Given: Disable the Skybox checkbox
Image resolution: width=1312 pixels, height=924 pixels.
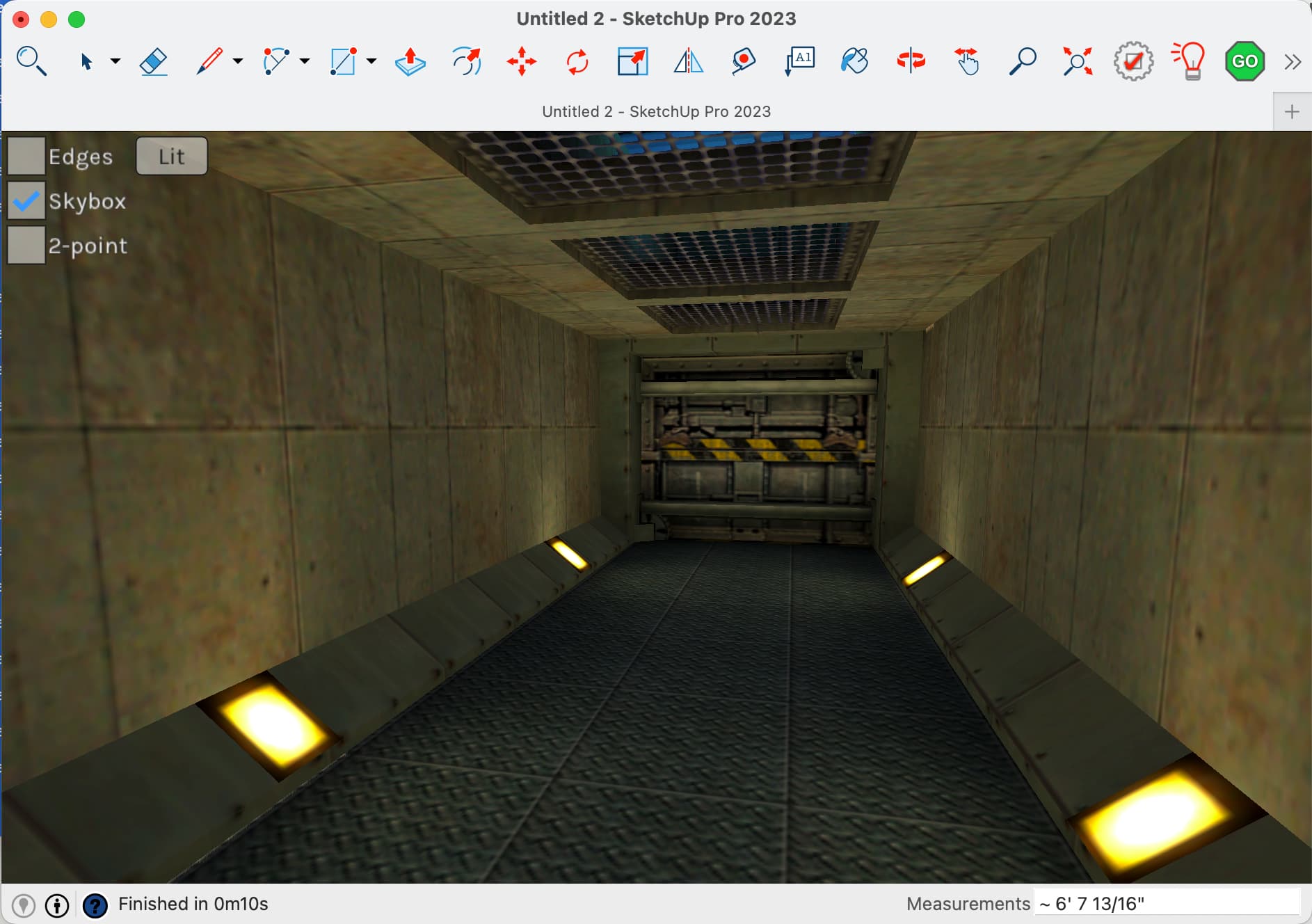Looking at the screenshot, I should [26, 200].
